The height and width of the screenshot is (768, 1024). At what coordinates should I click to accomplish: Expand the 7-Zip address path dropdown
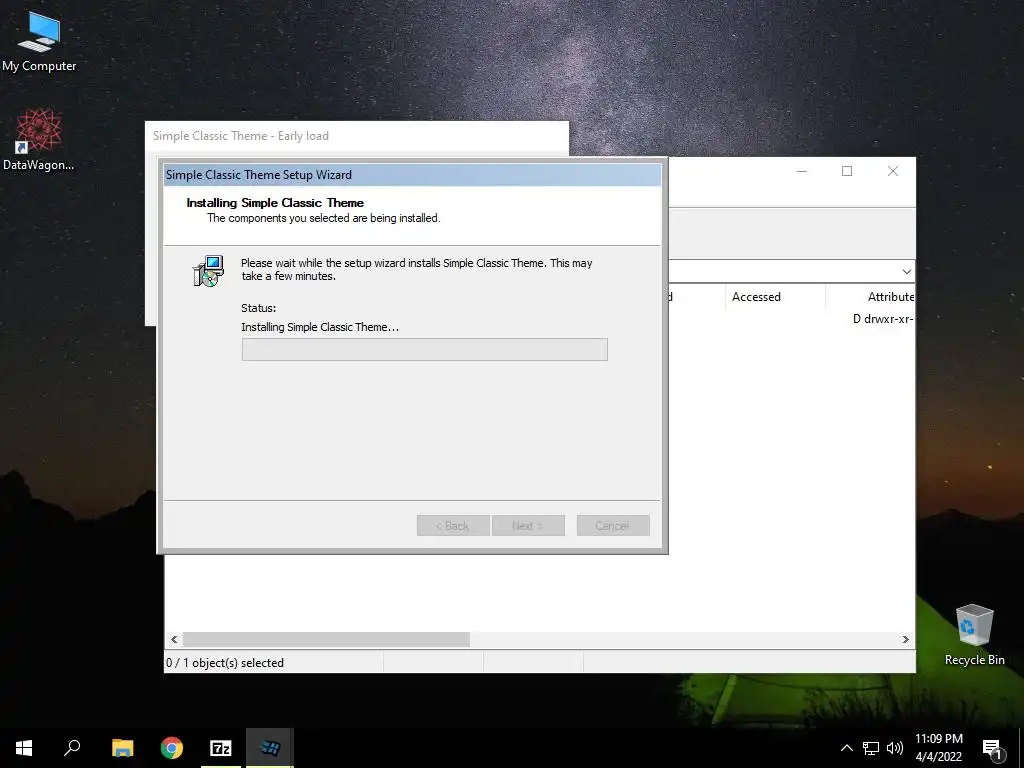point(906,272)
